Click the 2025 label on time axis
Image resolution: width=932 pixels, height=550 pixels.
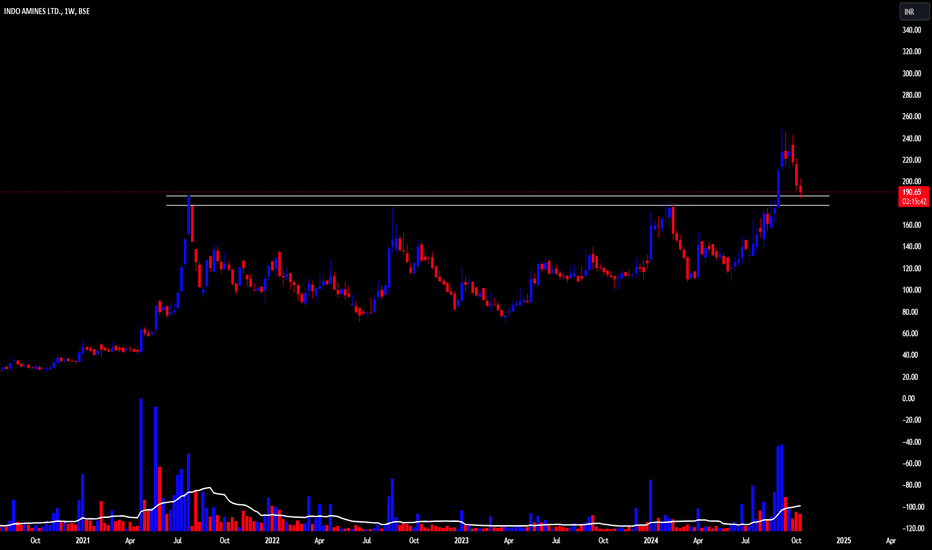click(843, 540)
